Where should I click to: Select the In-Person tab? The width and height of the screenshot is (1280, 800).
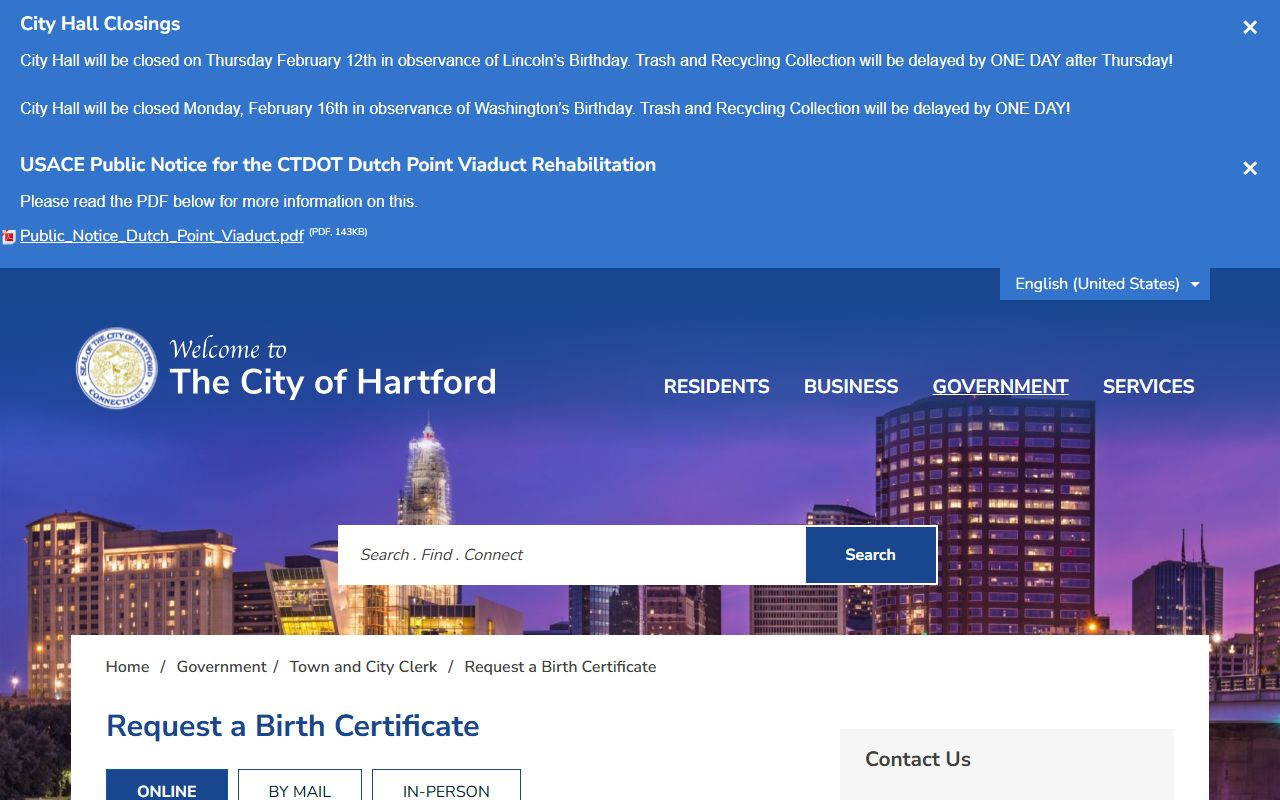click(446, 786)
